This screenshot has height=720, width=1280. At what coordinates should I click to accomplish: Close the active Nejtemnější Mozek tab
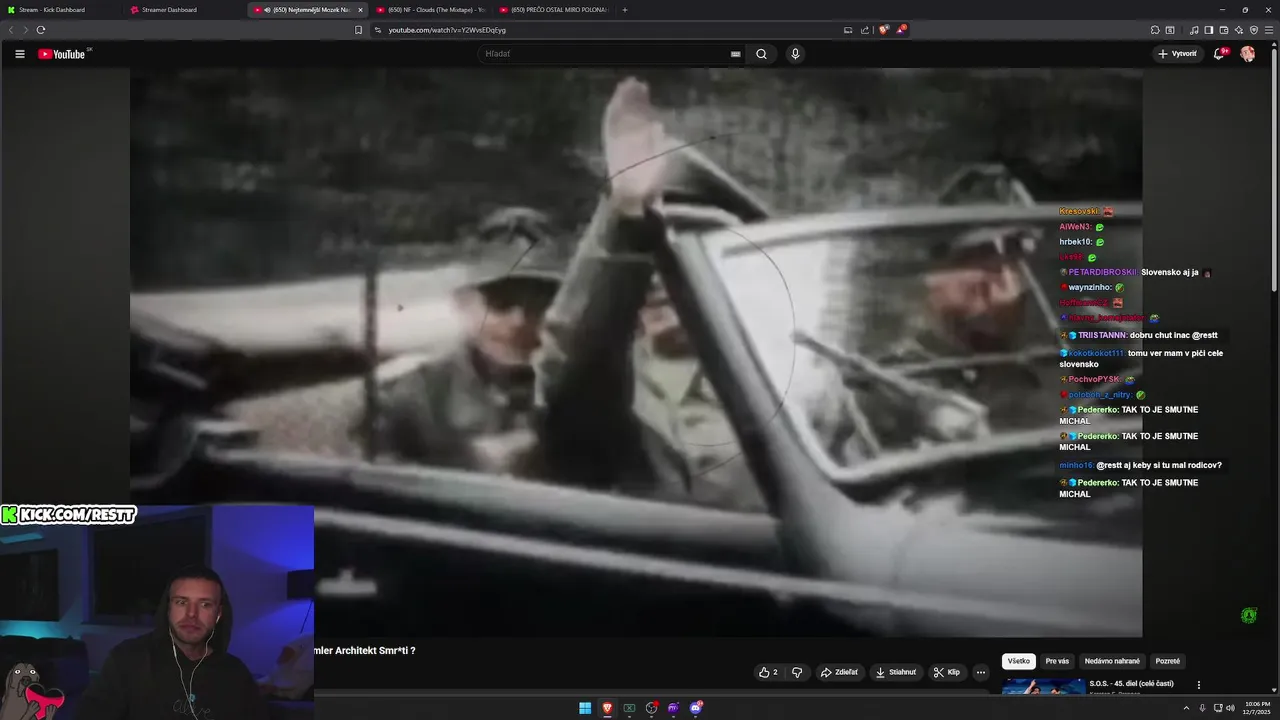click(360, 10)
